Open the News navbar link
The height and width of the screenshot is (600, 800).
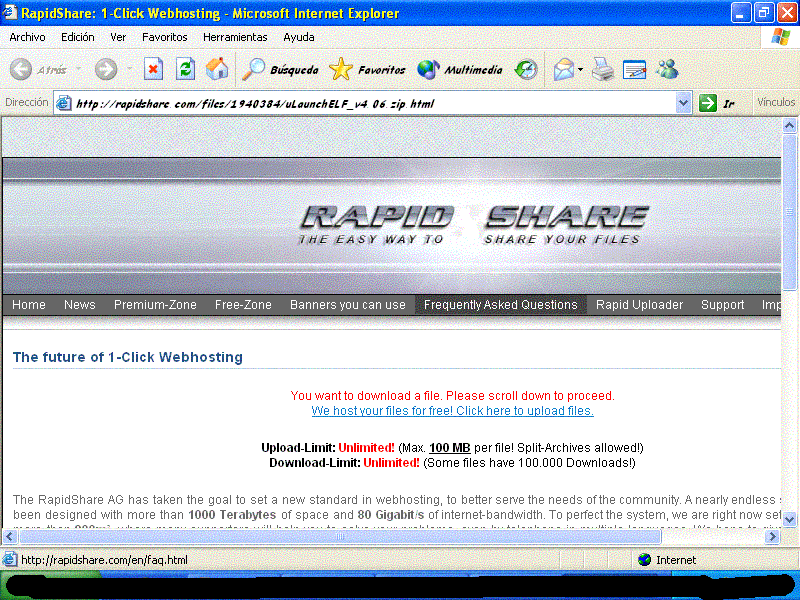(x=80, y=305)
